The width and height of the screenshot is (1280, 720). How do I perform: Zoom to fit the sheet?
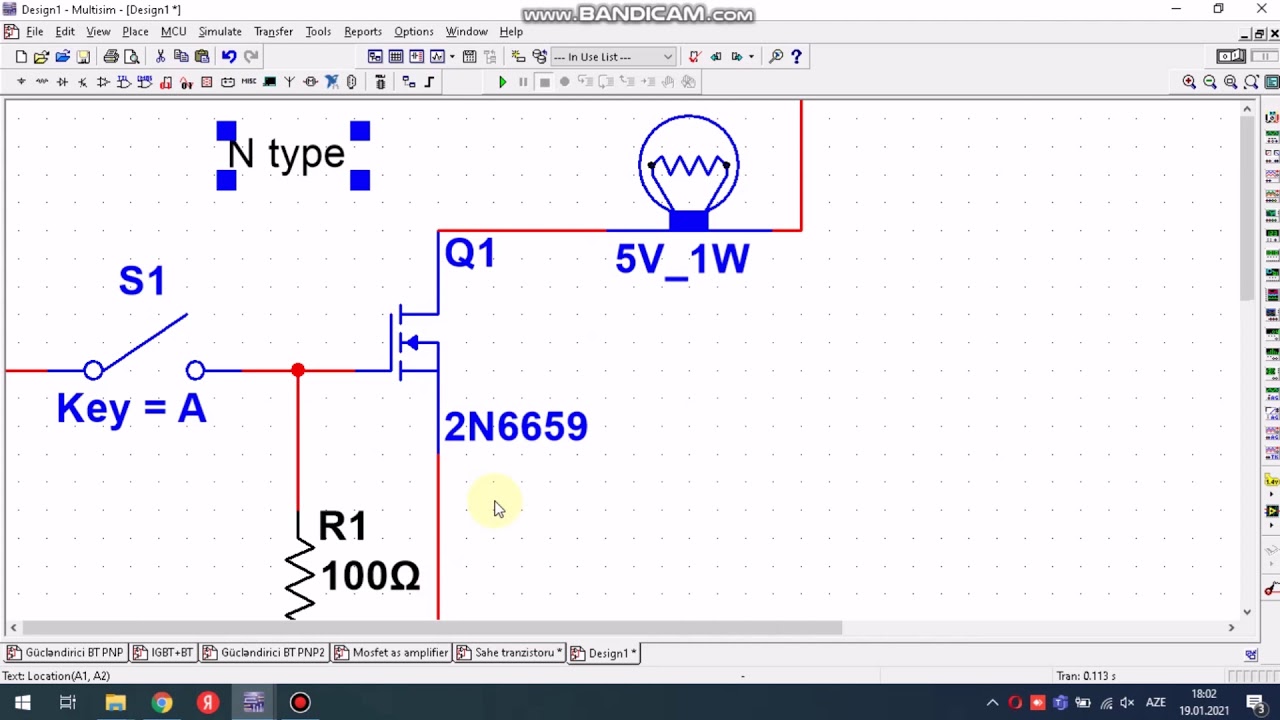(x=1251, y=82)
